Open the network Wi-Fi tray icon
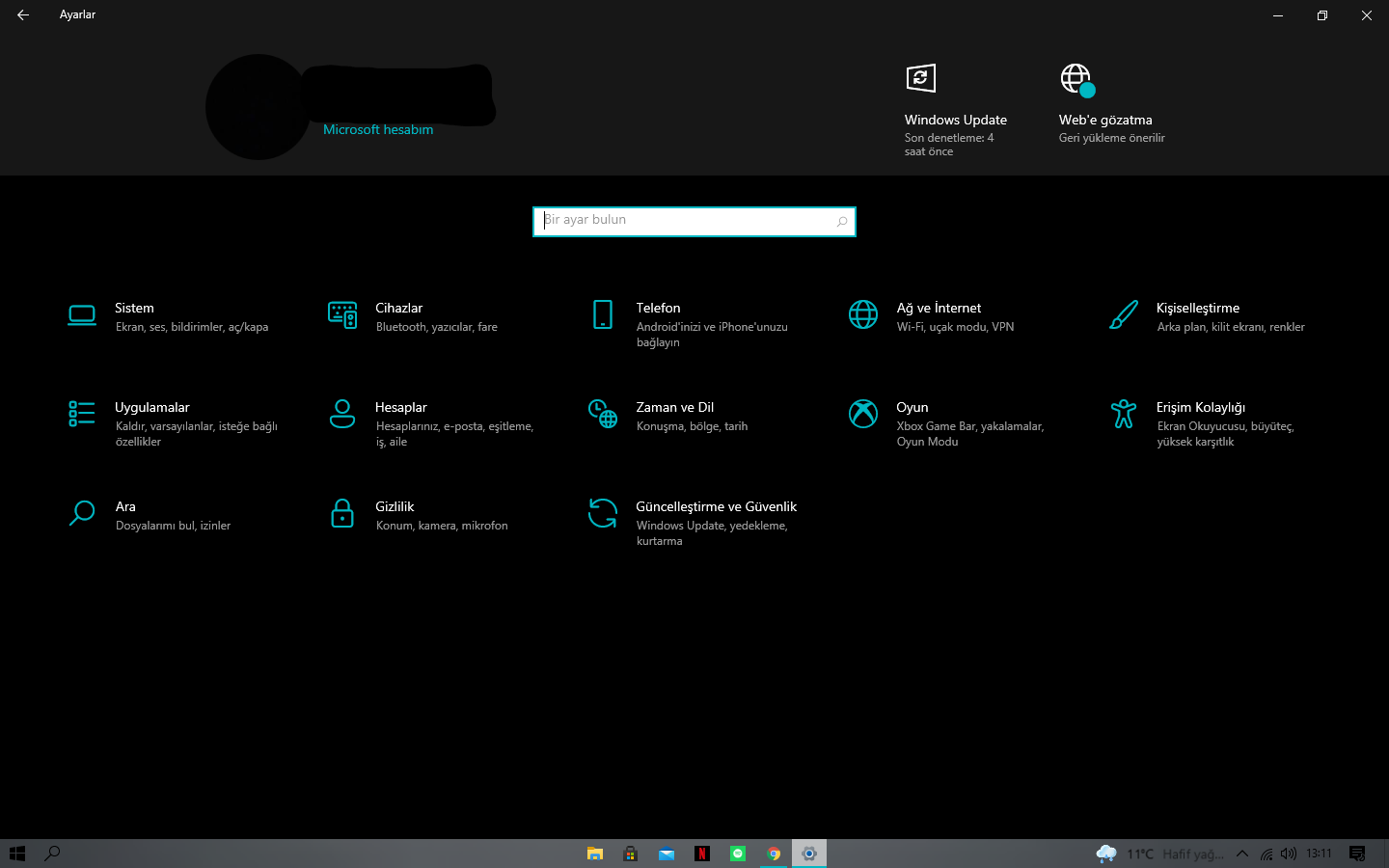This screenshot has height=868, width=1389. click(x=1266, y=854)
